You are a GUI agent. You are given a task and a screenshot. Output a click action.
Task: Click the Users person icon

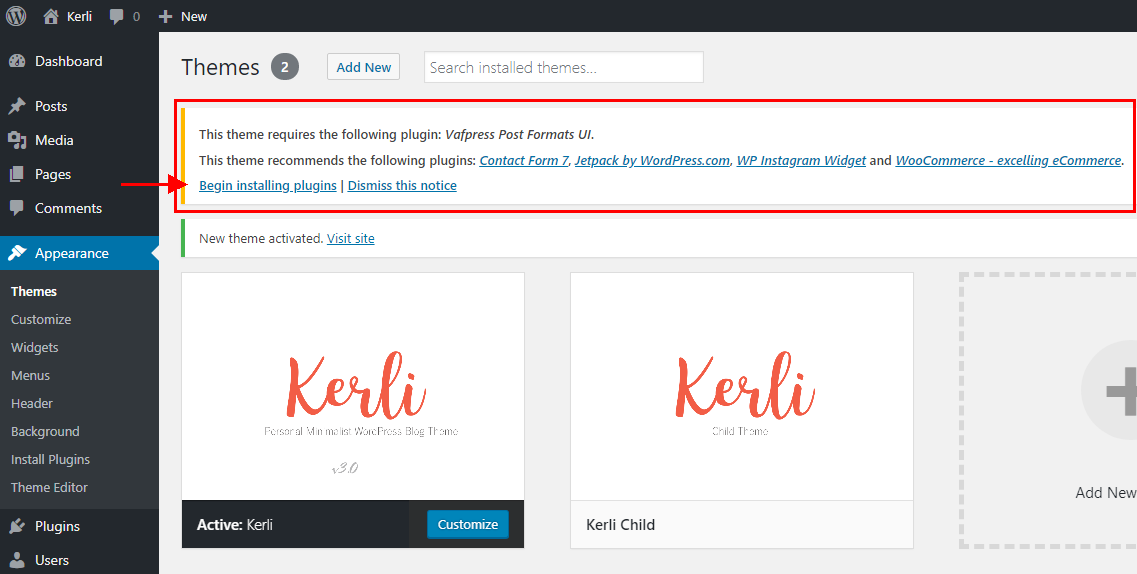[17, 560]
